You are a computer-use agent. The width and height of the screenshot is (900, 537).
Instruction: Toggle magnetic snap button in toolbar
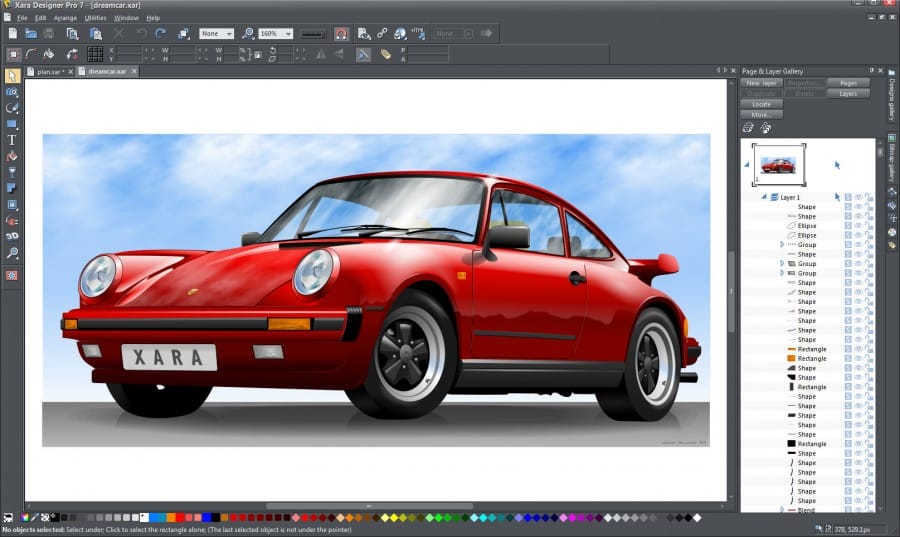click(x=341, y=33)
